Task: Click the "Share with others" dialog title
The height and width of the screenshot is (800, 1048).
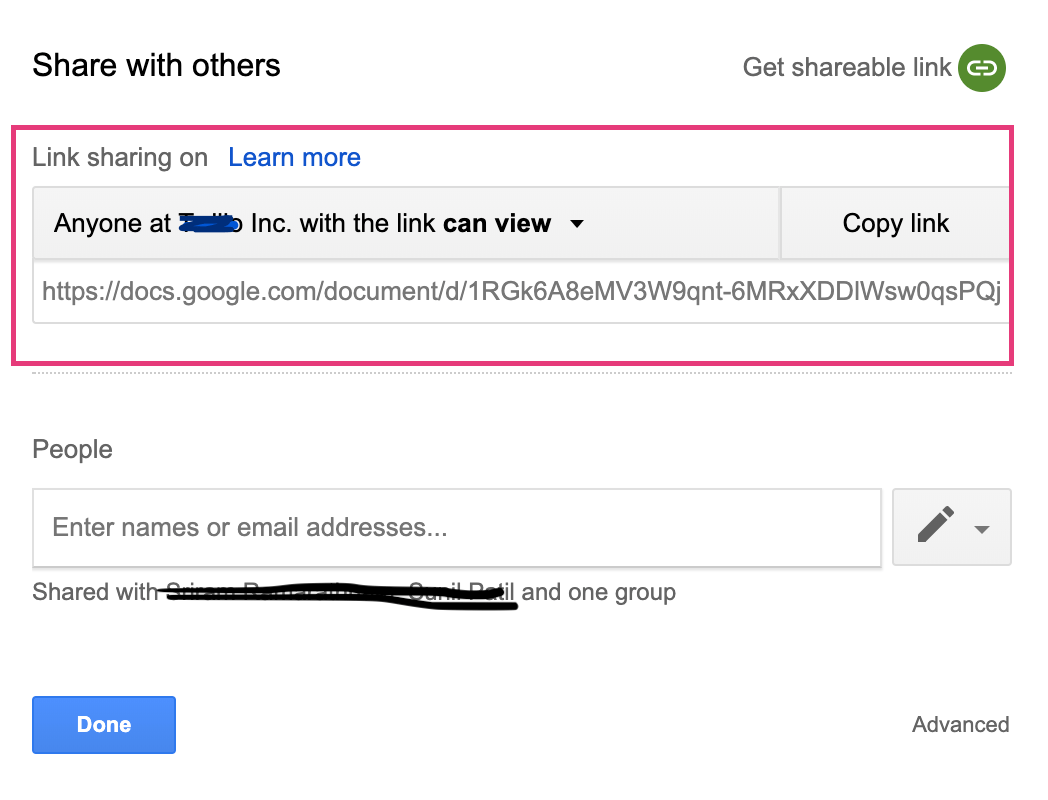Action: pos(156,66)
